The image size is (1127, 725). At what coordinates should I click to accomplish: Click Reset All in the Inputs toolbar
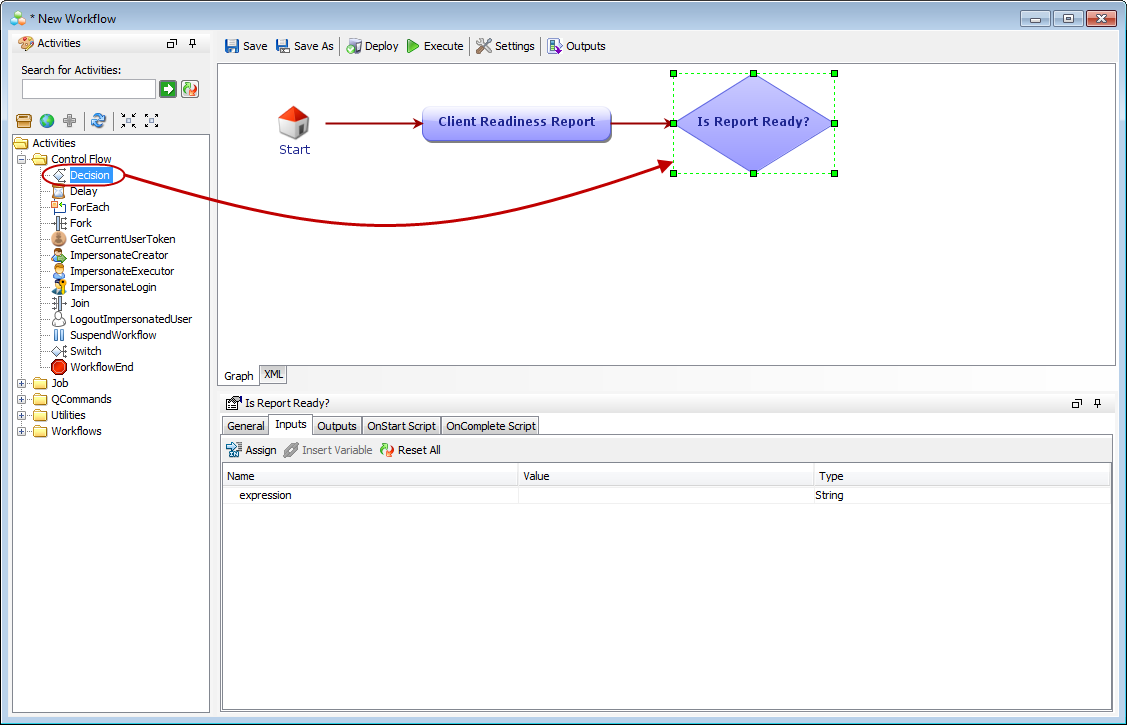coord(410,450)
